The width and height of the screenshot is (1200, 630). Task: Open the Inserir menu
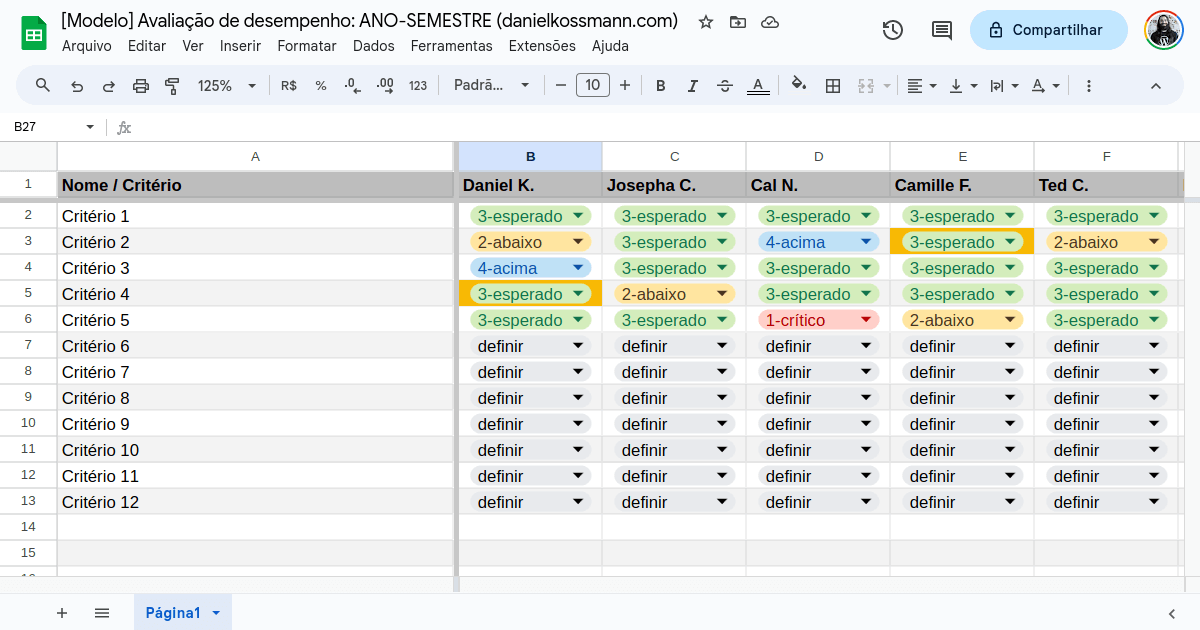pos(240,46)
